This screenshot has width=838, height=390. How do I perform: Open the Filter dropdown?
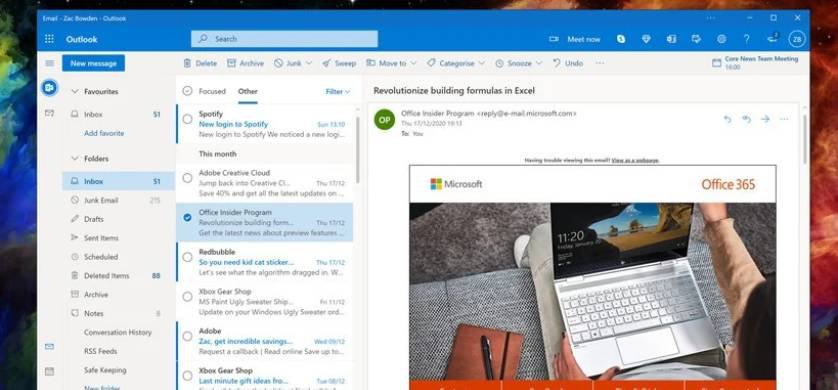click(338, 91)
